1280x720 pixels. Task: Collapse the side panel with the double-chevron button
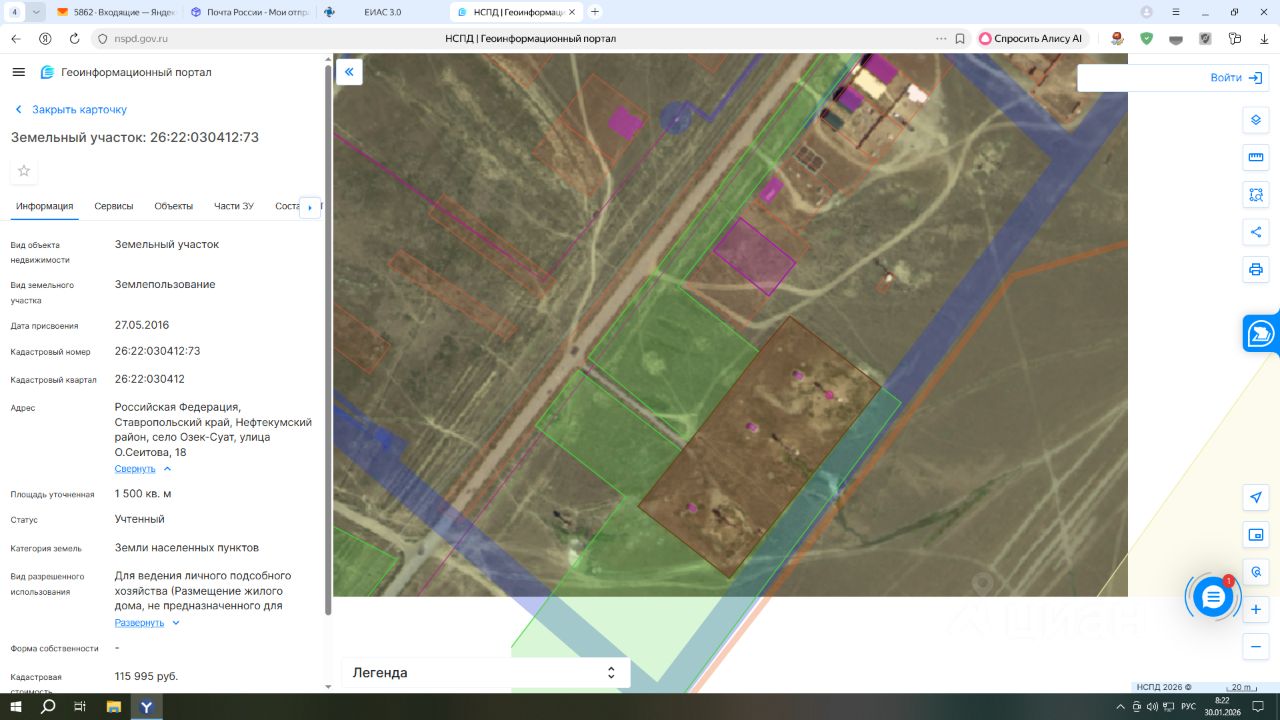(x=349, y=72)
